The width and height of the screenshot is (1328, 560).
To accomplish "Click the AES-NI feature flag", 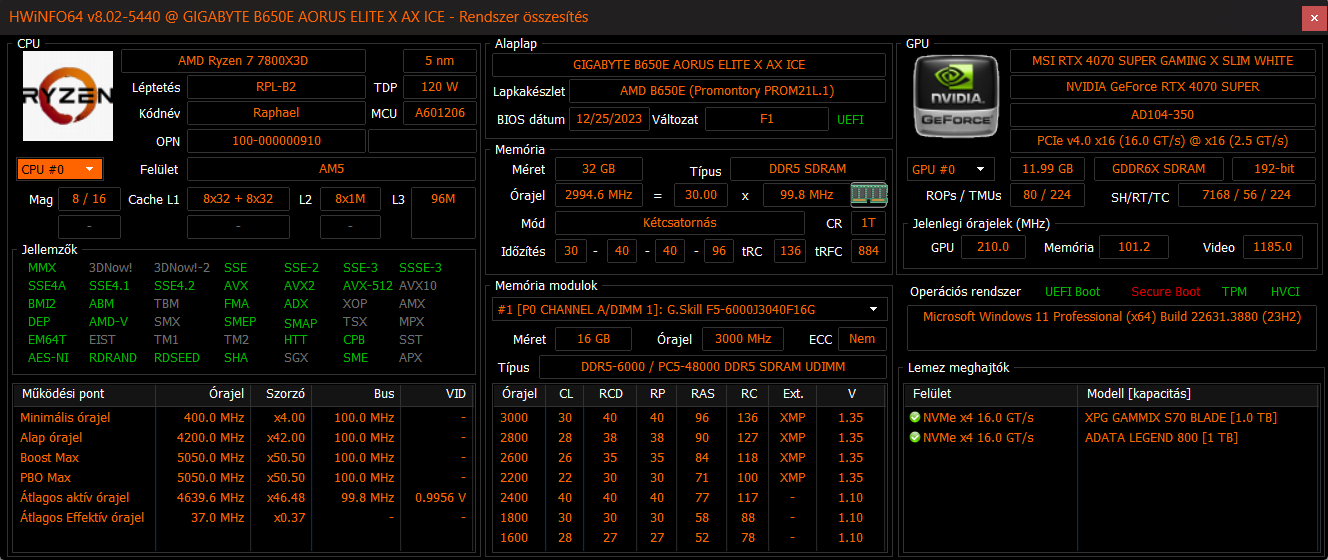I will [48, 357].
